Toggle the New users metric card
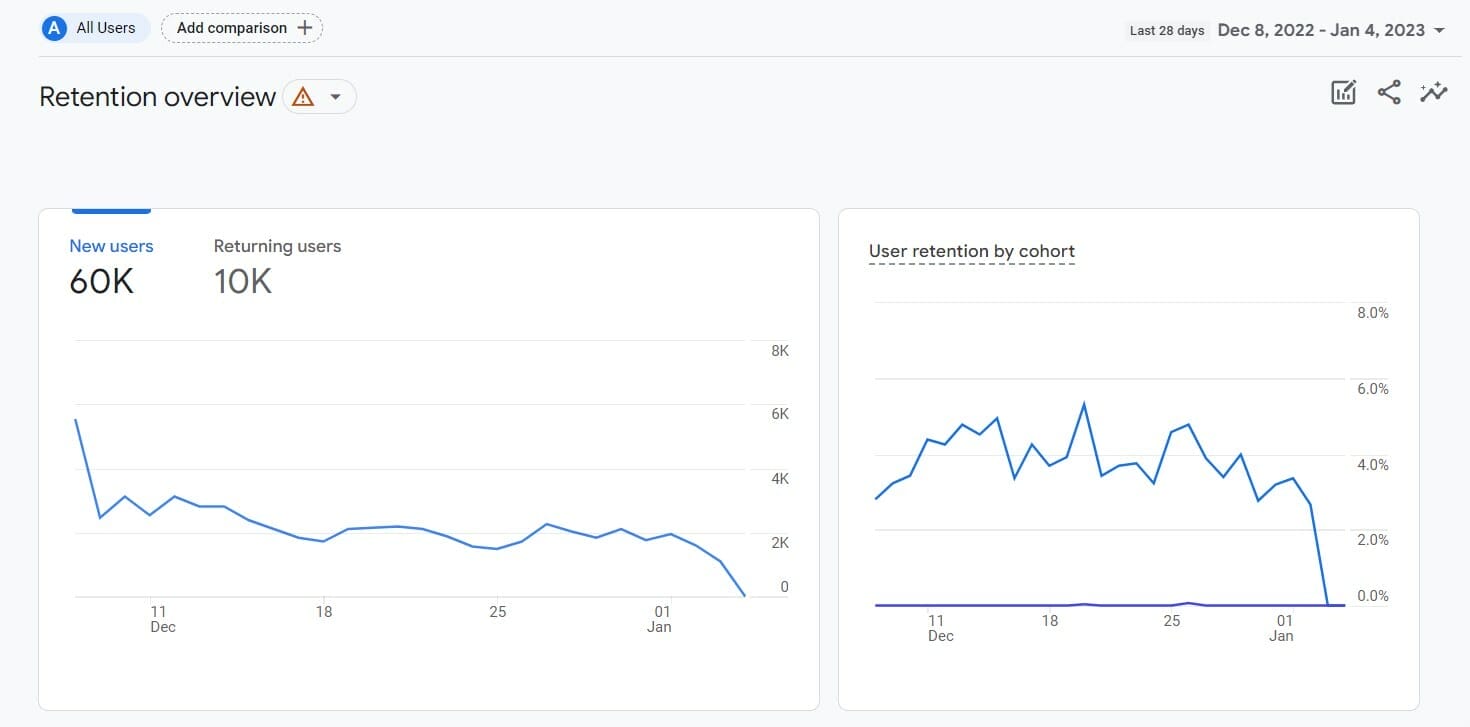 click(111, 265)
